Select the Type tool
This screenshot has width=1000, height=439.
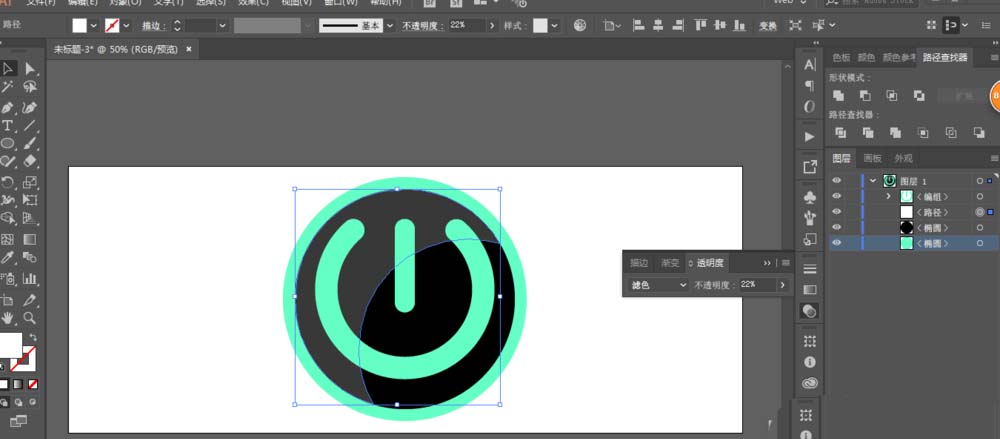(8, 125)
